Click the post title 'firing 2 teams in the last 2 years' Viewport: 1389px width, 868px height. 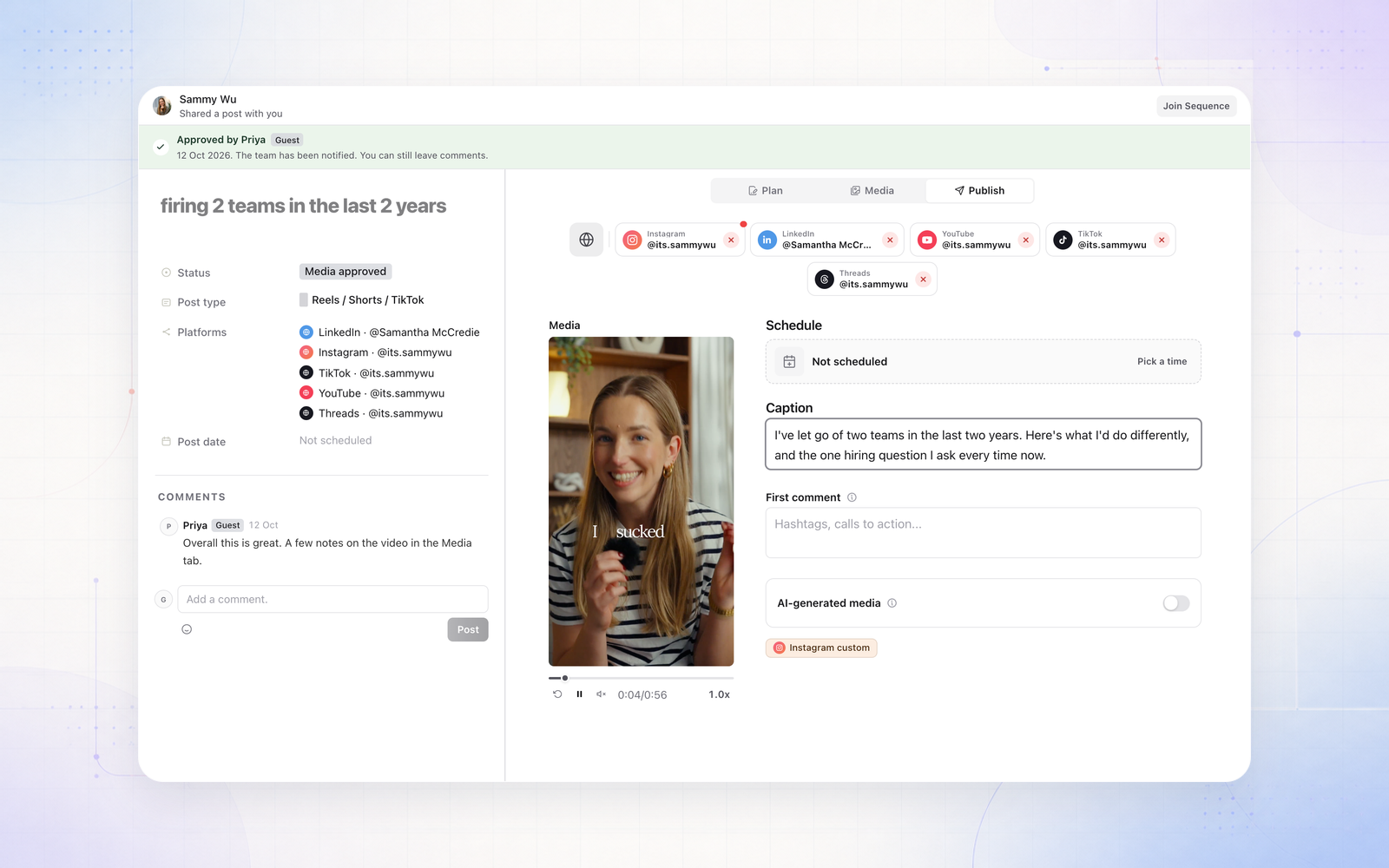(x=303, y=206)
